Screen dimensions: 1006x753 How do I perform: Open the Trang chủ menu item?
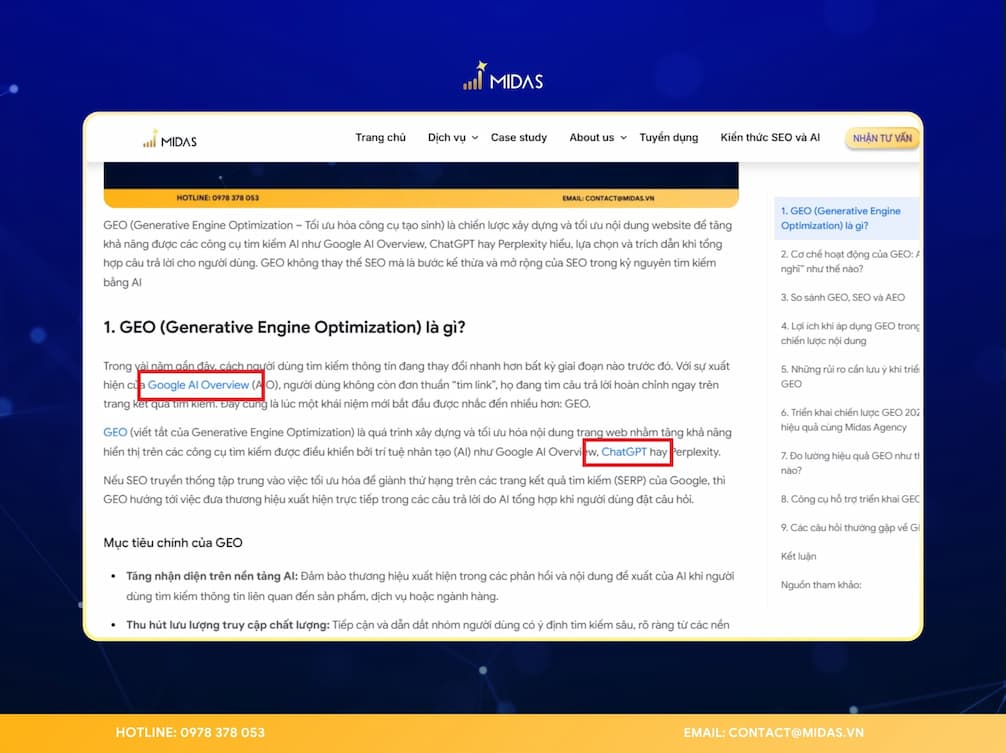click(x=380, y=137)
